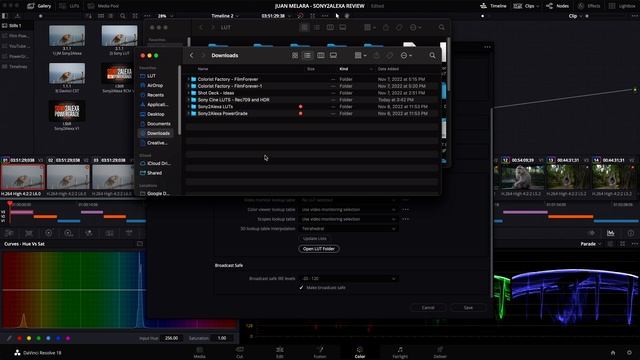Expand the Colorist Factory - FilmForever folder
Image resolution: width=640 pixels, height=360 pixels.
point(189,79)
